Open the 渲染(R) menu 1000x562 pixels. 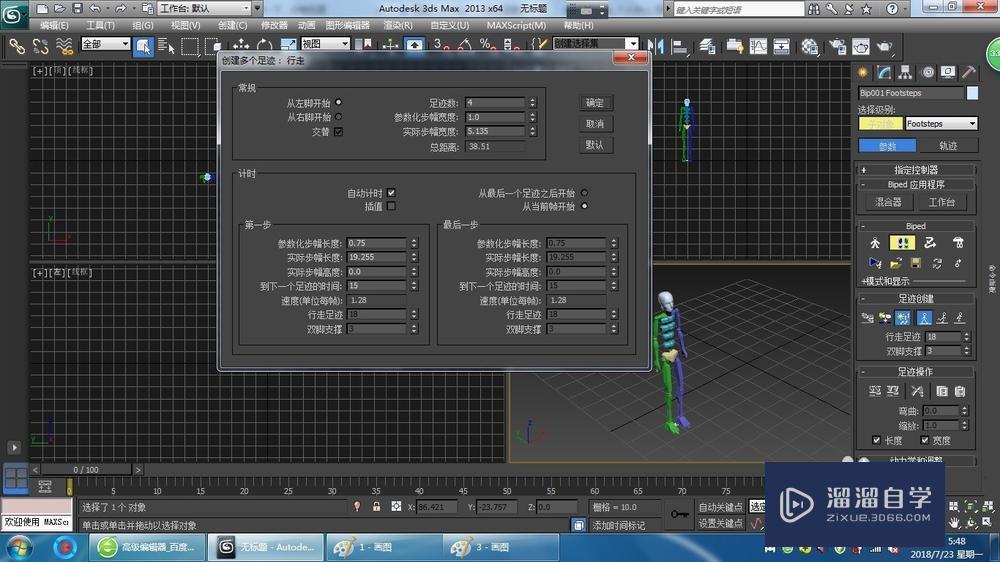point(398,26)
